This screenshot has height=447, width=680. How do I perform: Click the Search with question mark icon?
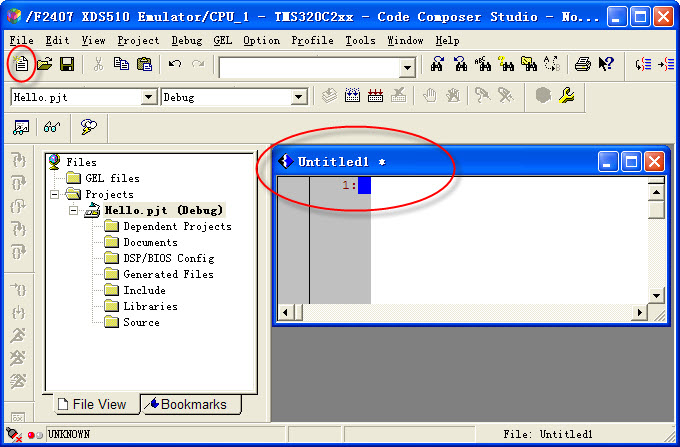click(x=506, y=64)
